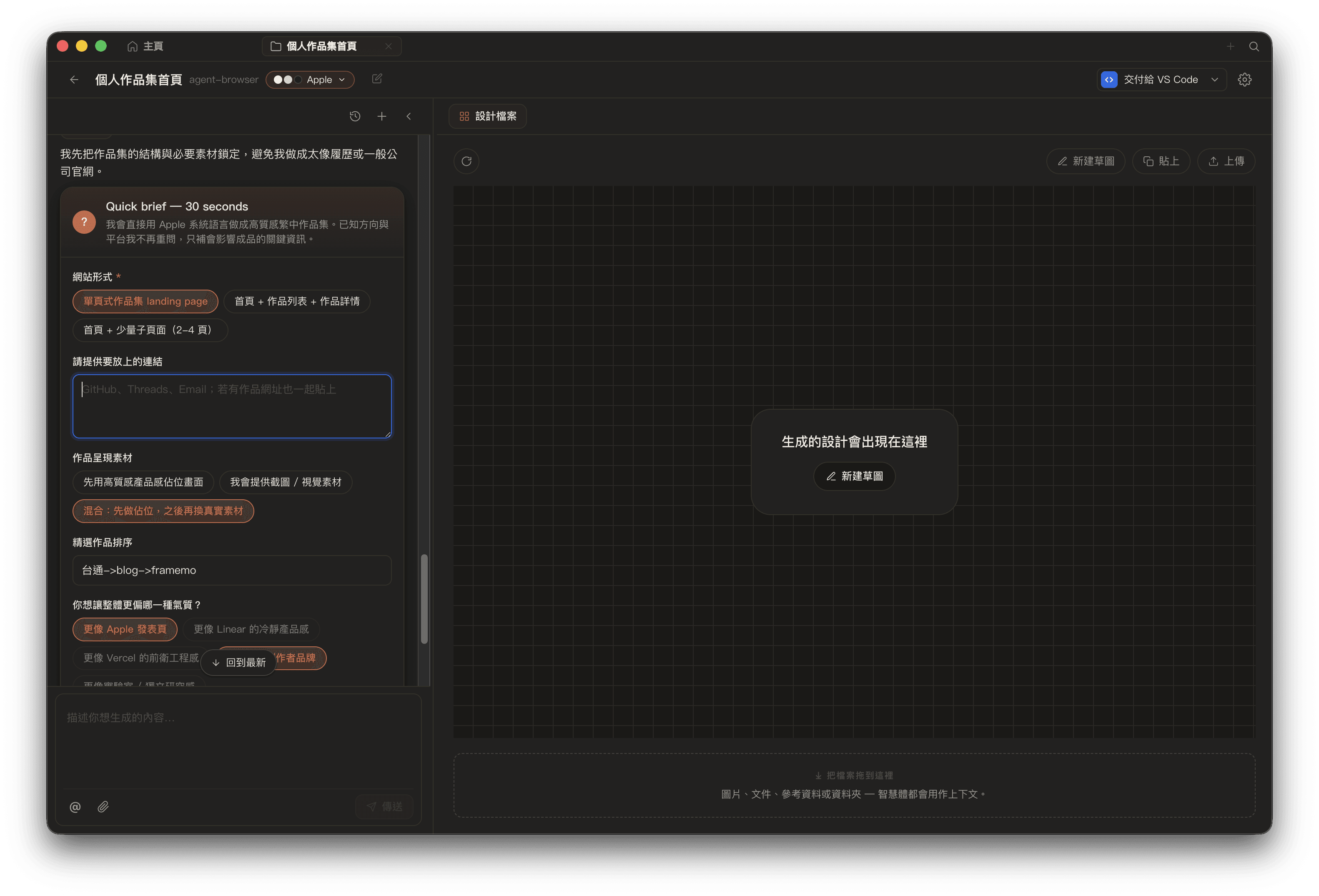Click the @ mention icon
This screenshot has width=1319, height=896.
pos(75,807)
